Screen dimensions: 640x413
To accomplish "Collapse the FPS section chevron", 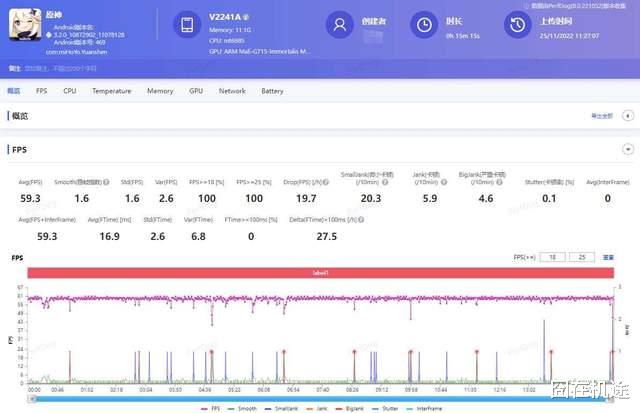I will click(628, 149).
